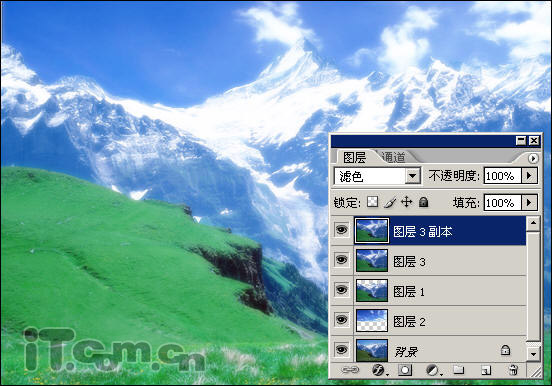Toggle lock position move icon
The height and width of the screenshot is (386, 552).
[407, 202]
